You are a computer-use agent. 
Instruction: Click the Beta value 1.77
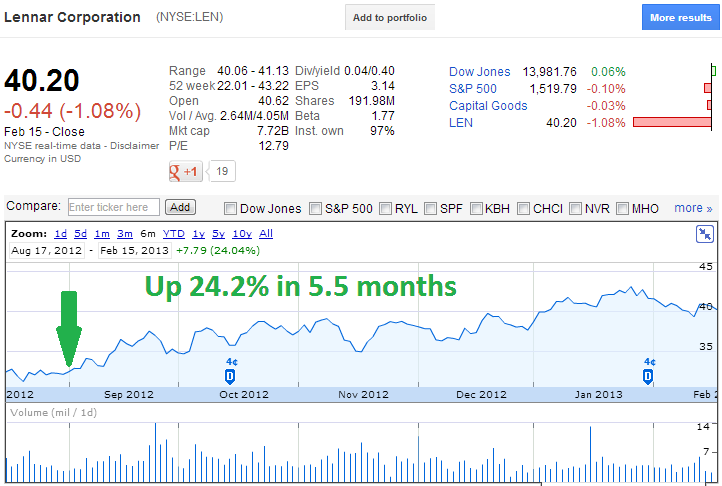point(383,116)
